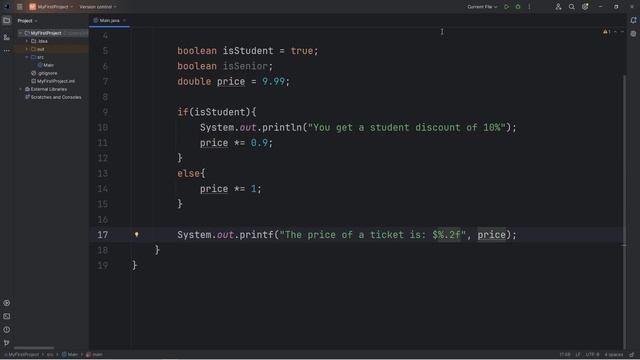
Task: Click main method breadcrumb in status bar
Action: point(94,355)
